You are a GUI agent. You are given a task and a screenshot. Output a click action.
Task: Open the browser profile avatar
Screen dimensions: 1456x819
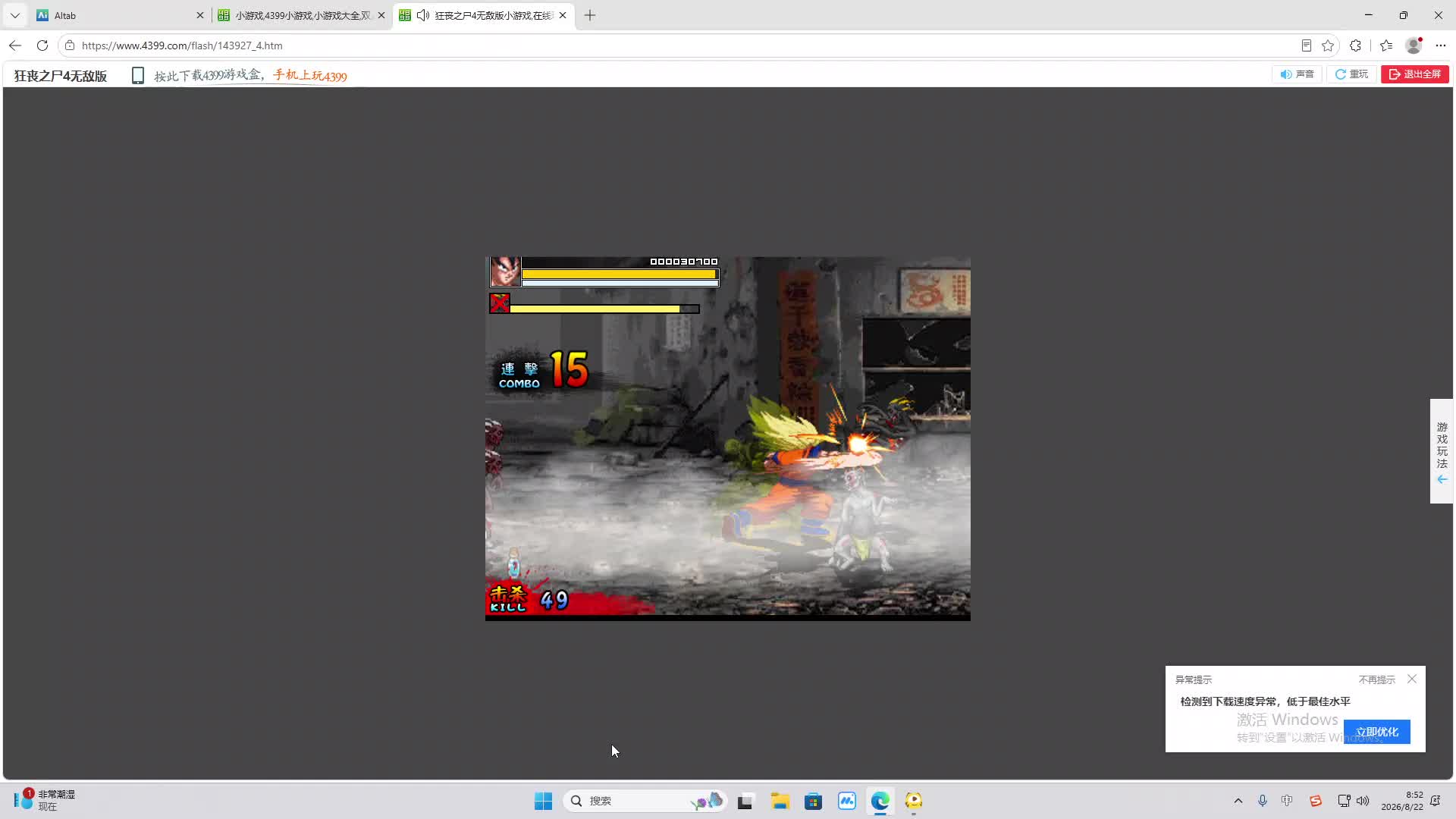[1414, 45]
